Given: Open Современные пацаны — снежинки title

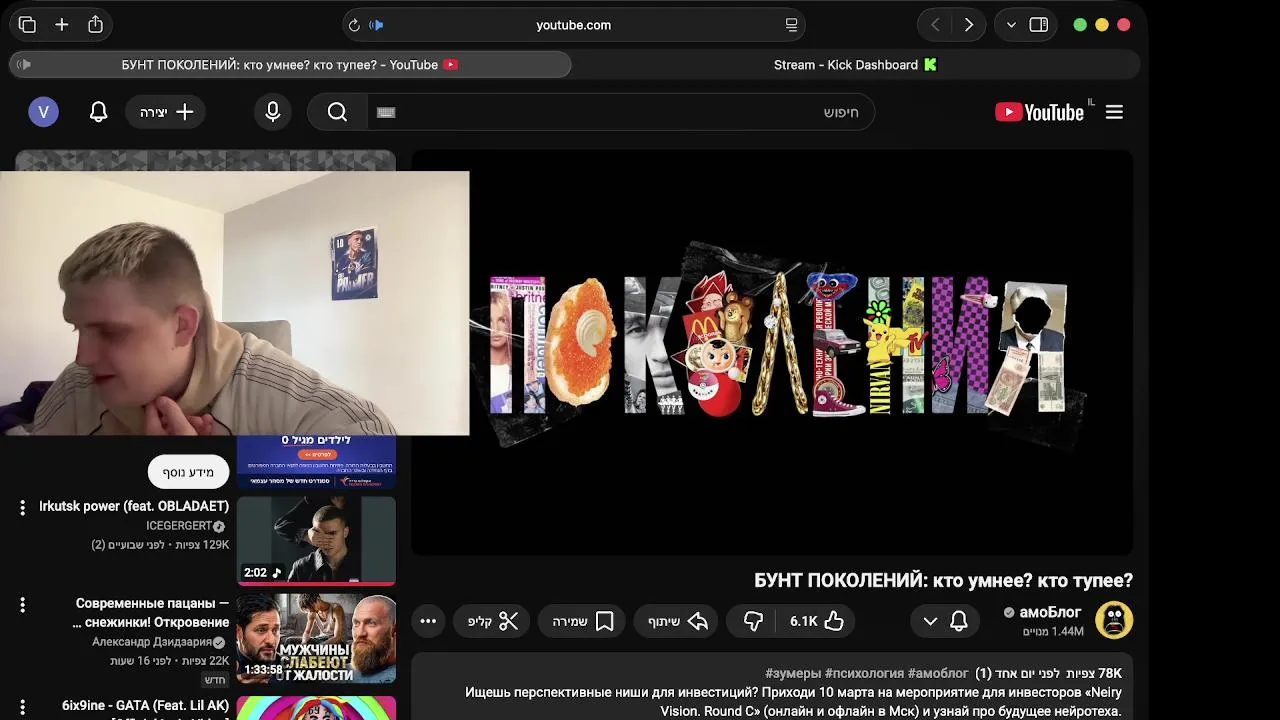Looking at the screenshot, I should click(152, 613).
